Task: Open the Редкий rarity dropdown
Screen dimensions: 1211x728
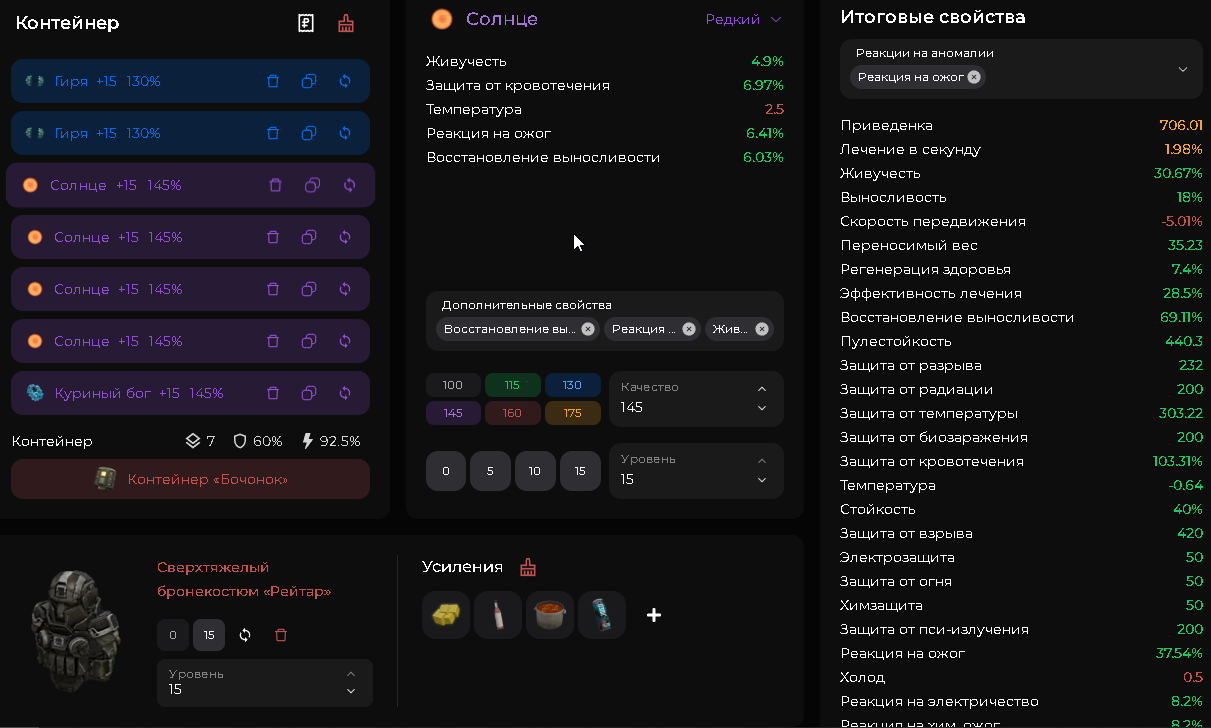Action: tap(744, 19)
